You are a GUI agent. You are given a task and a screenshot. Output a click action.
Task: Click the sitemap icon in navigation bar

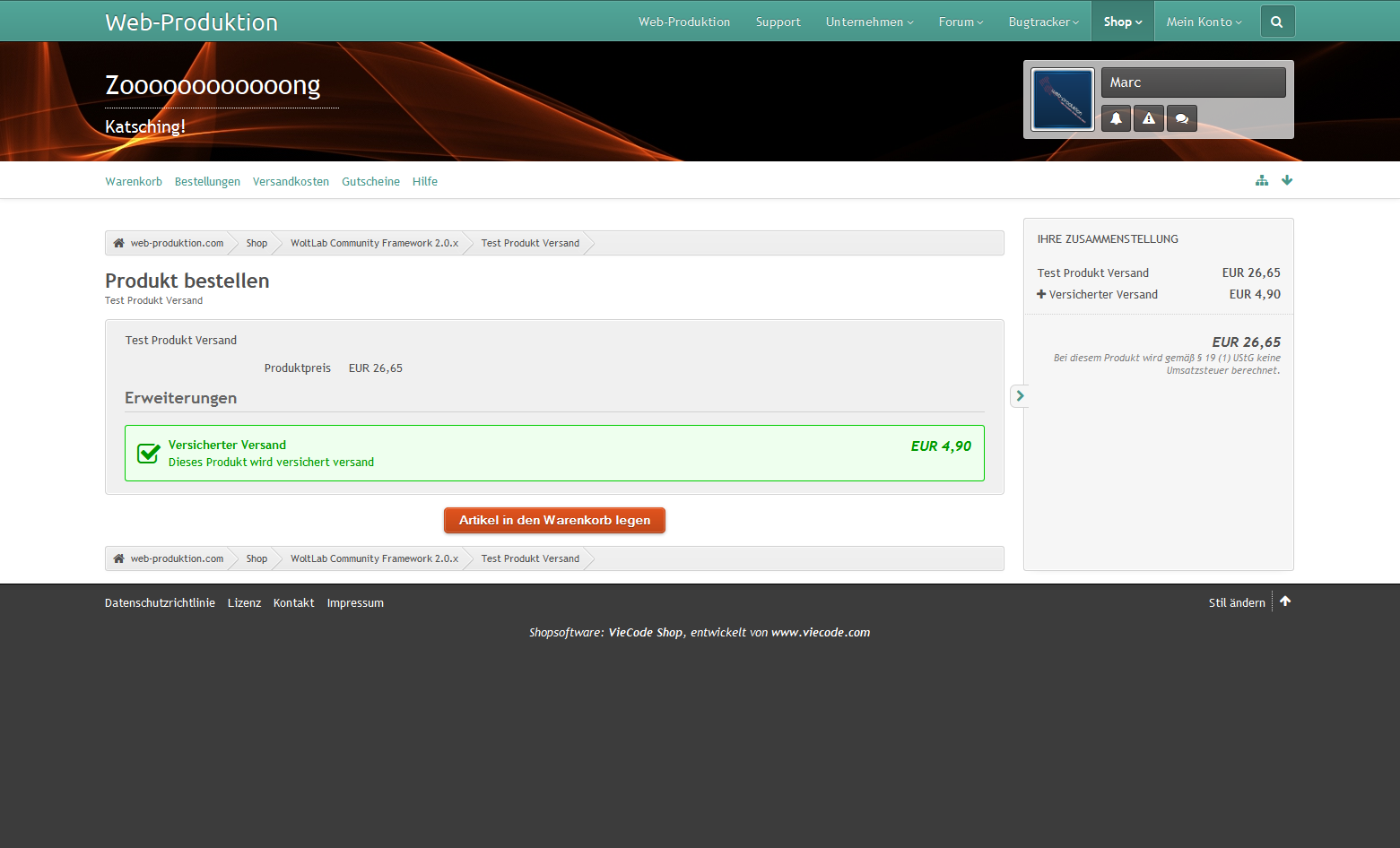pyautogui.click(x=1262, y=181)
